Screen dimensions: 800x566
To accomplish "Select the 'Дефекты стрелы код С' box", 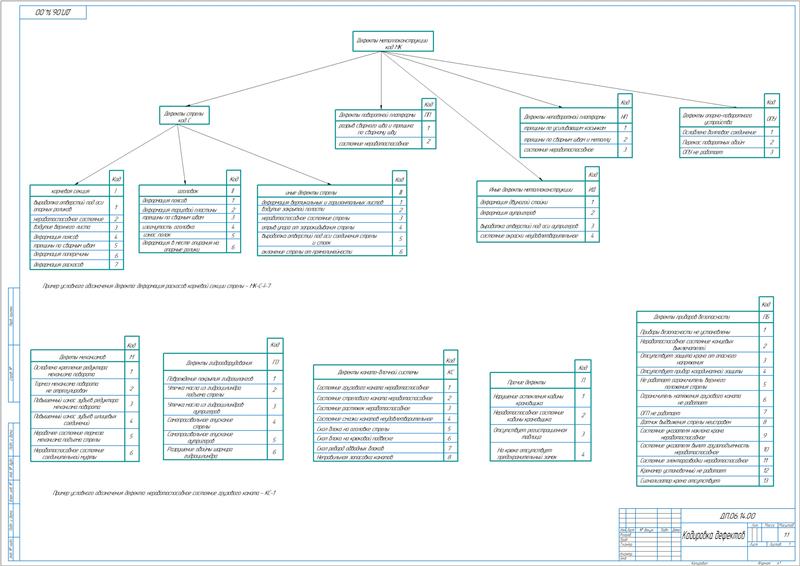I will 184,115.
